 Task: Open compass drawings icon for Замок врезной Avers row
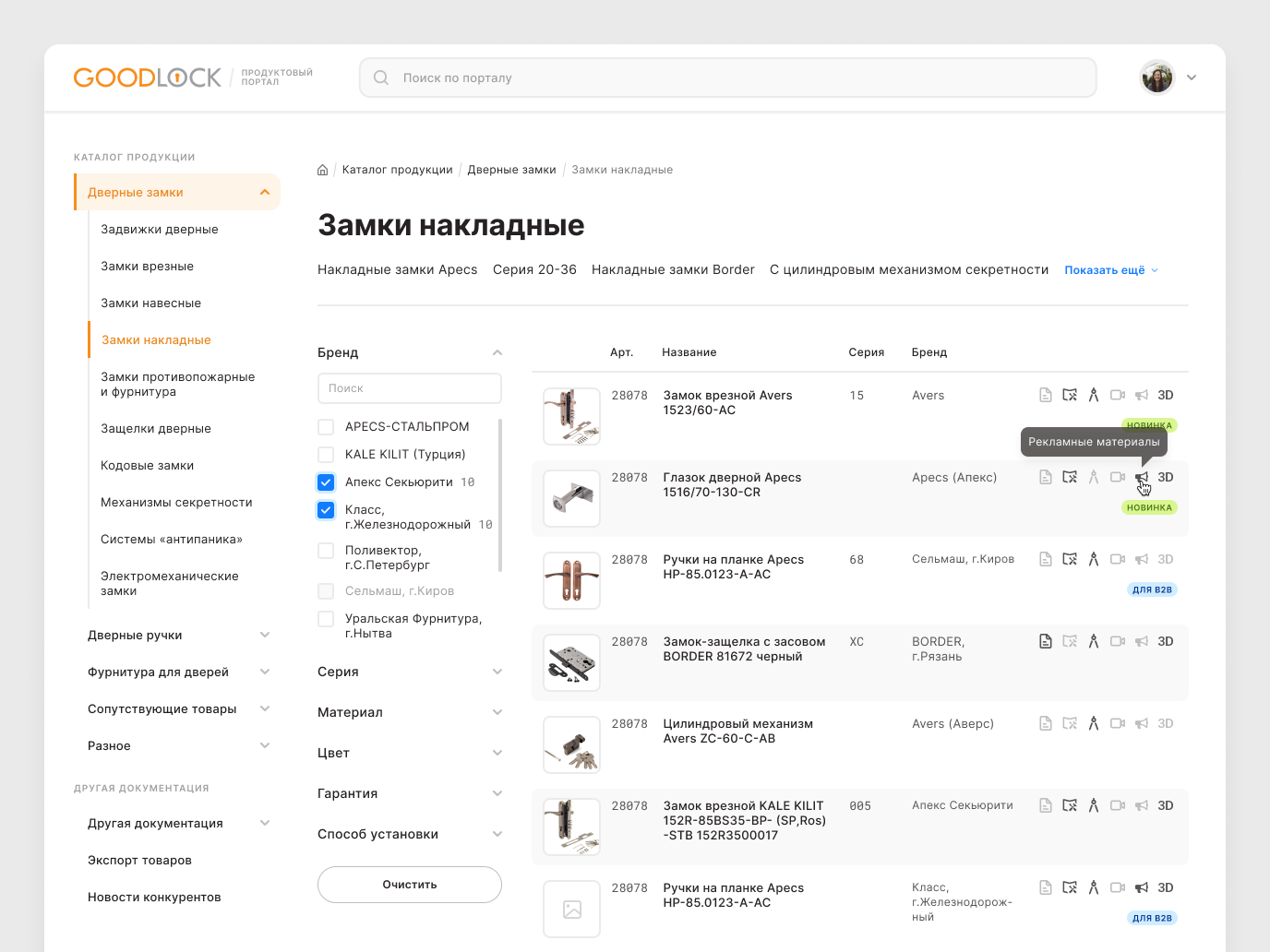click(1094, 395)
